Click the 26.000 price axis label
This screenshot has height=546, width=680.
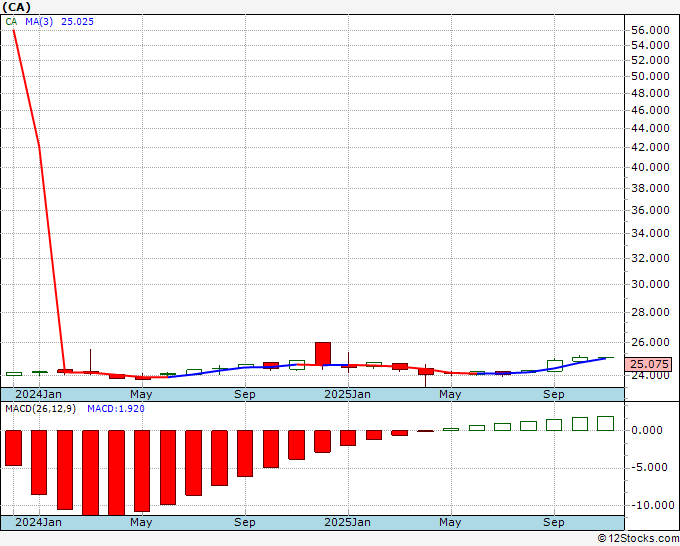650,342
